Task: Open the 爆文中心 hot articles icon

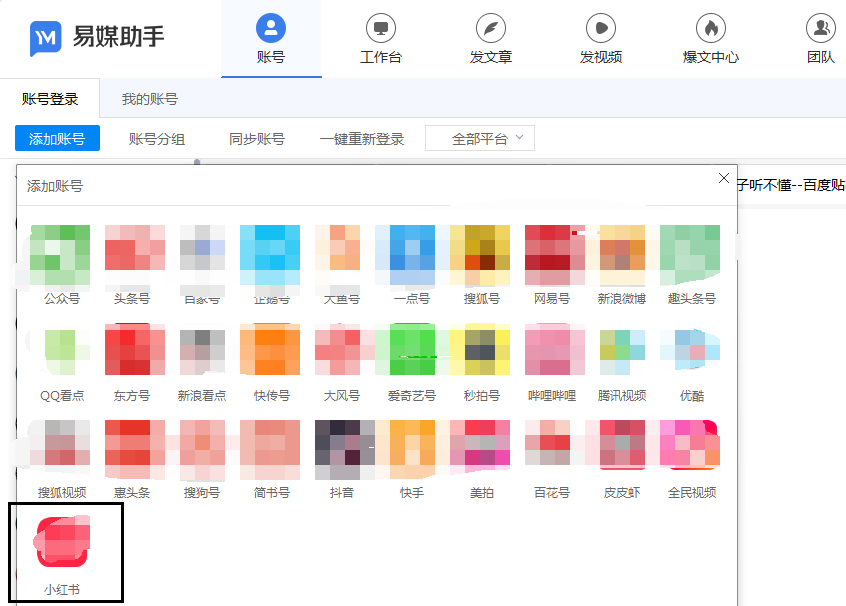Action: coord(711,28)
